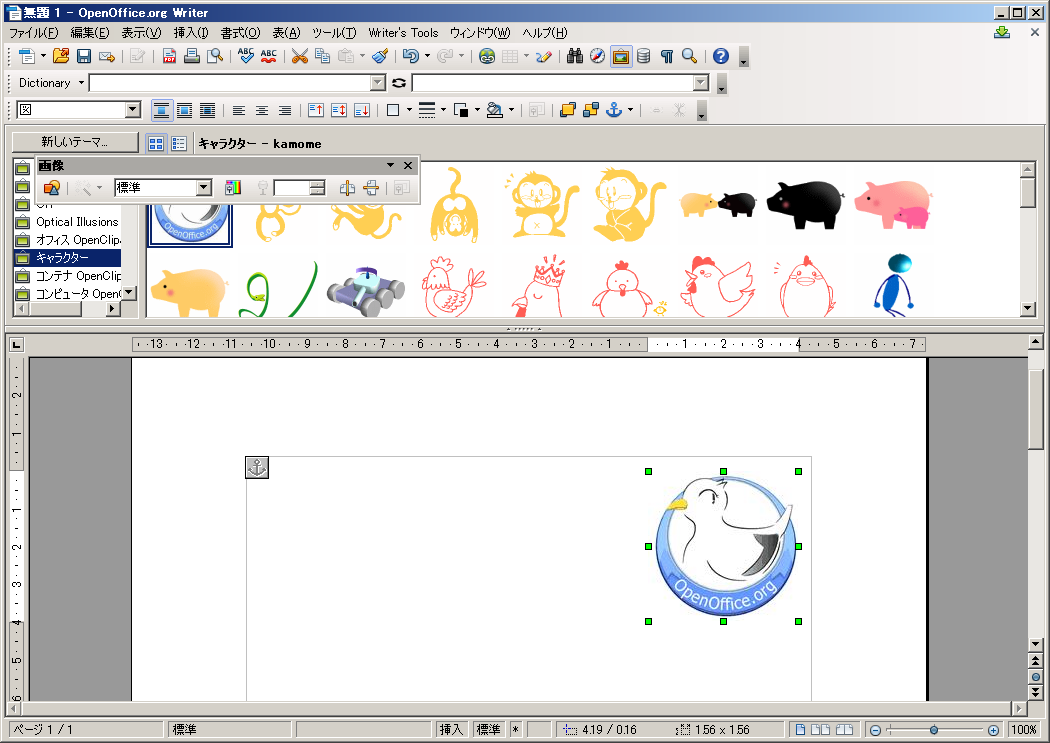Open the Navigator compass icon

coord(597,56)
